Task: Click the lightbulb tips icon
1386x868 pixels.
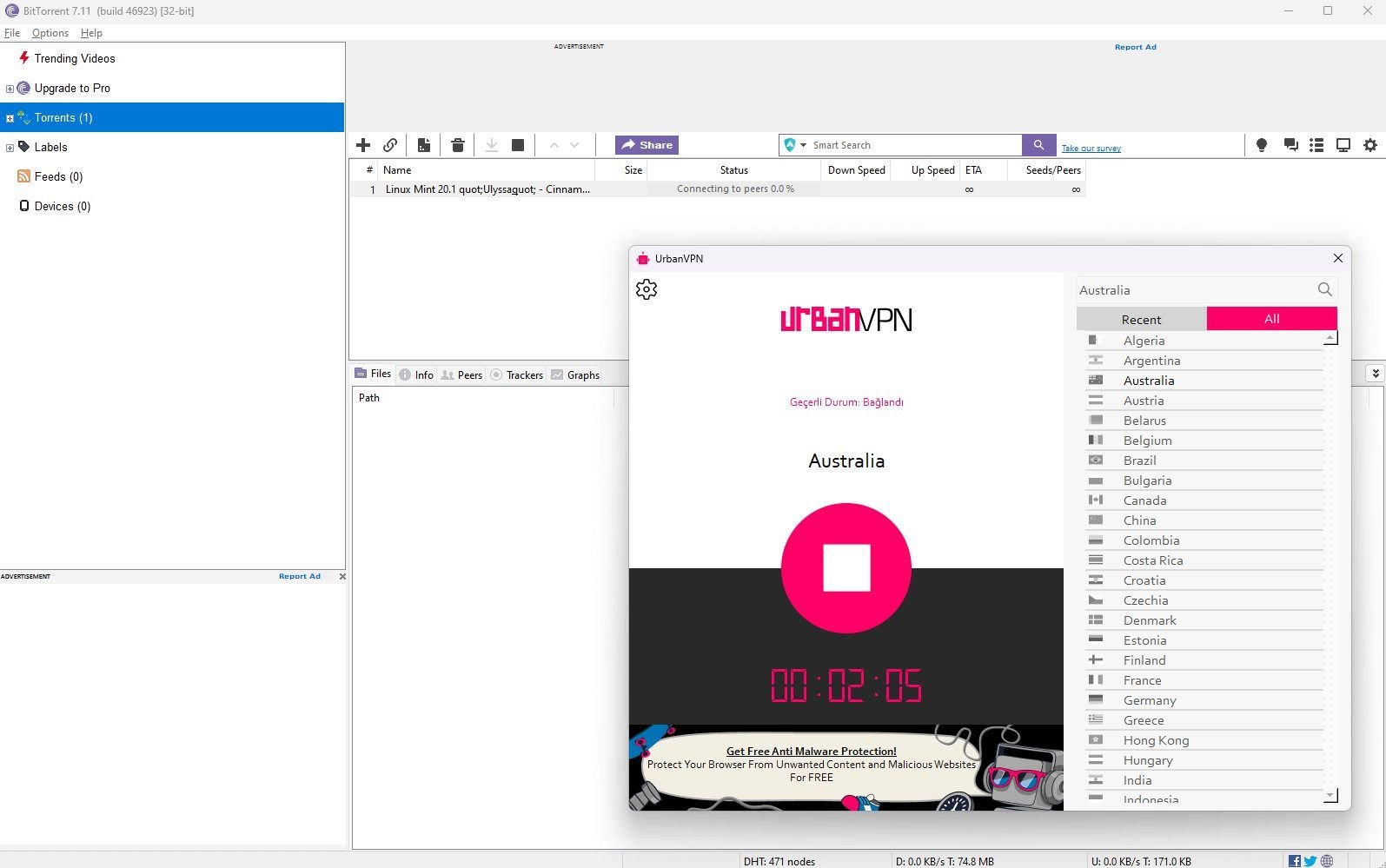Action: coord(1262,145)
